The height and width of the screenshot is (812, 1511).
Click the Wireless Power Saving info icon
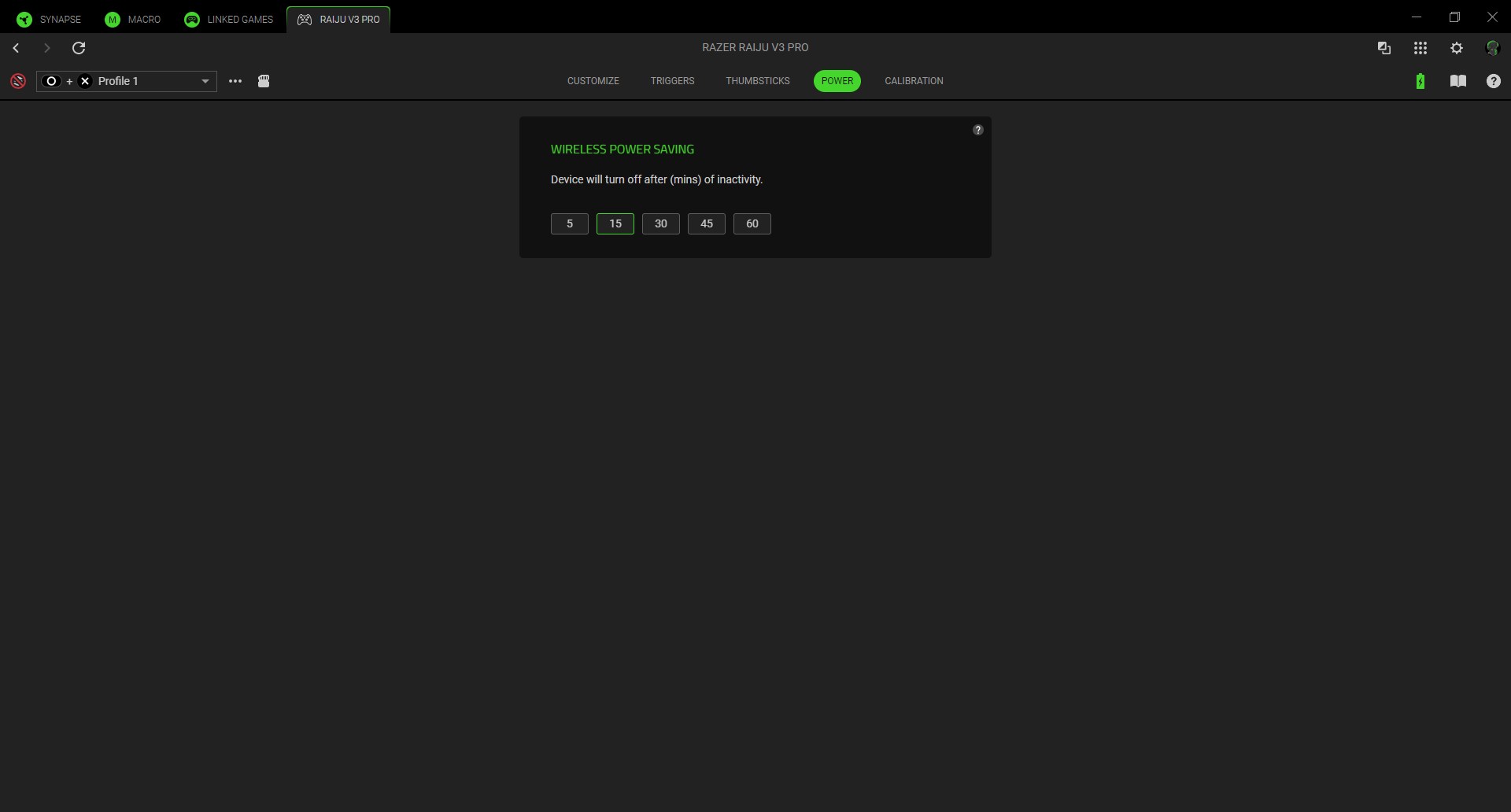[x=977, y=130]
